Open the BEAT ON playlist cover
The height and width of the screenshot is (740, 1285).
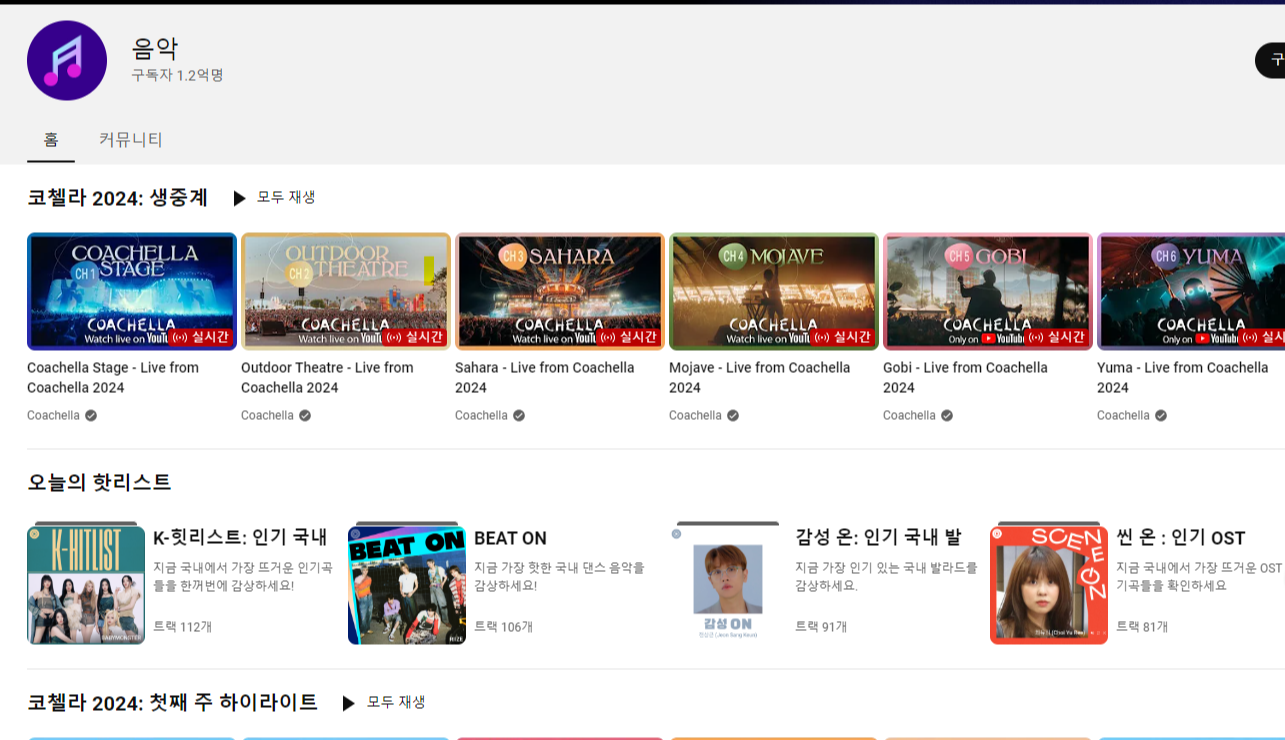[x=407, y=583]
